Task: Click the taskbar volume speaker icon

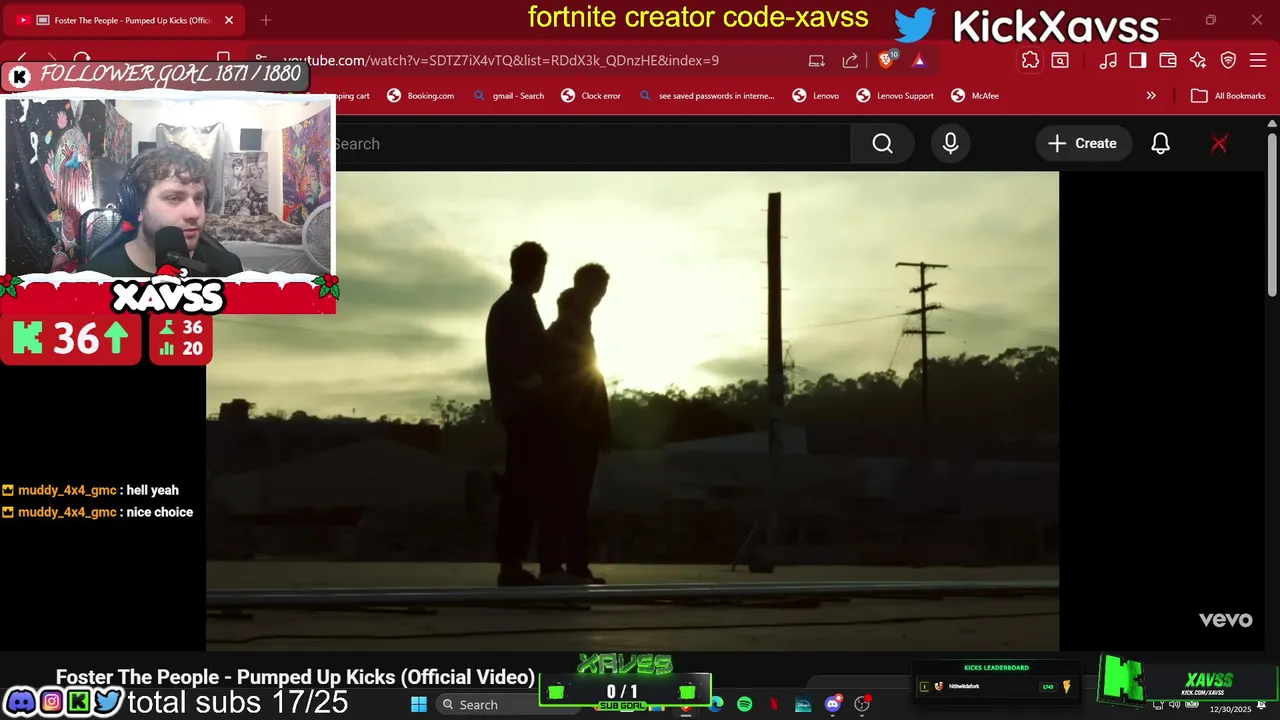Action: (x=1176, y=705)
